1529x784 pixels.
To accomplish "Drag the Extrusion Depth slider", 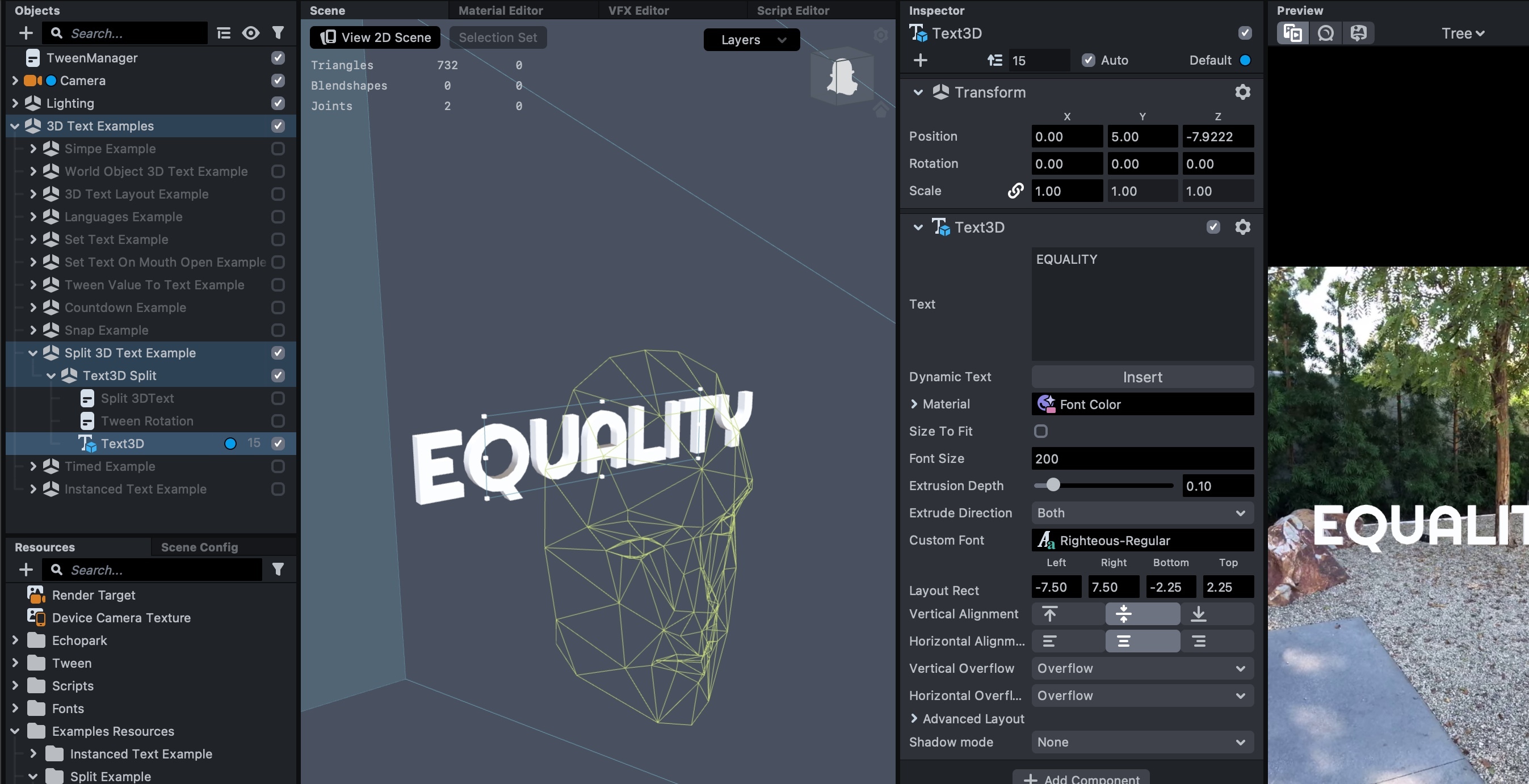I will pyautogui.click(x=1052, y=485).
